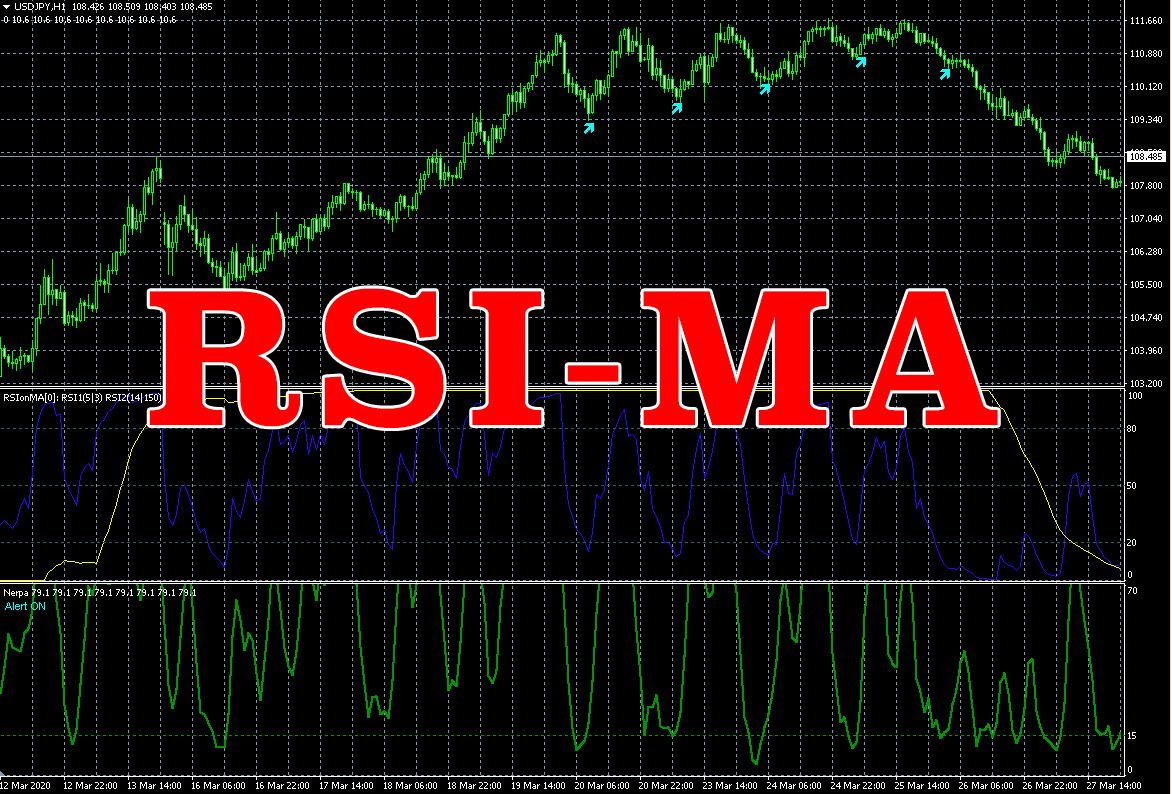Click the 20 Mar 22:00 time label

tap(666, 785)
